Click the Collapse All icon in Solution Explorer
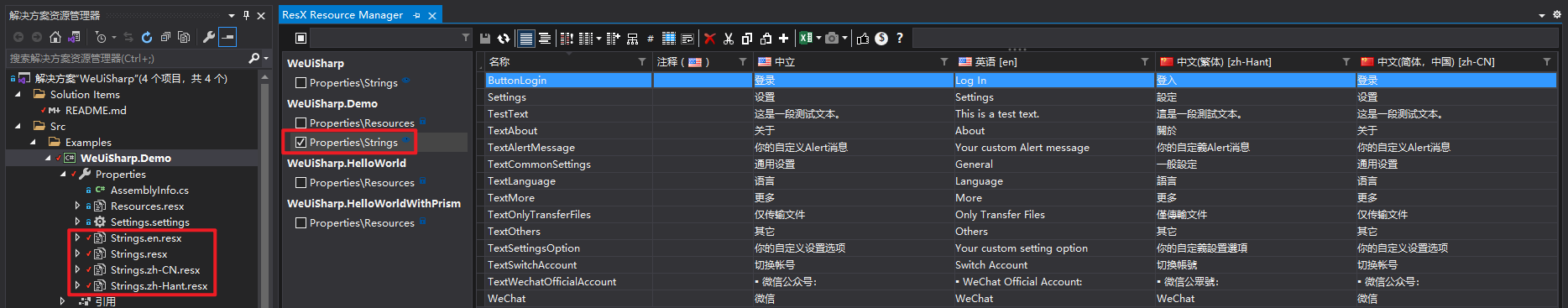Screen dimensions: 1568x308 (x=165, y=37)
